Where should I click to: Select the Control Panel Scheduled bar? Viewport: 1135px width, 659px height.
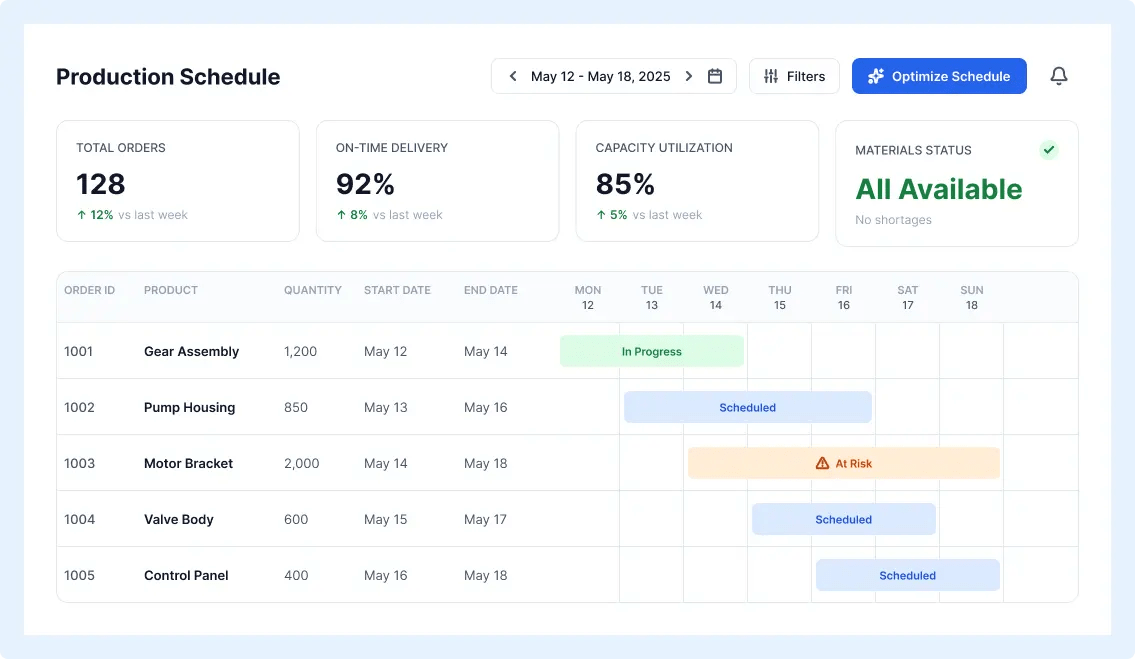[908, 576]
